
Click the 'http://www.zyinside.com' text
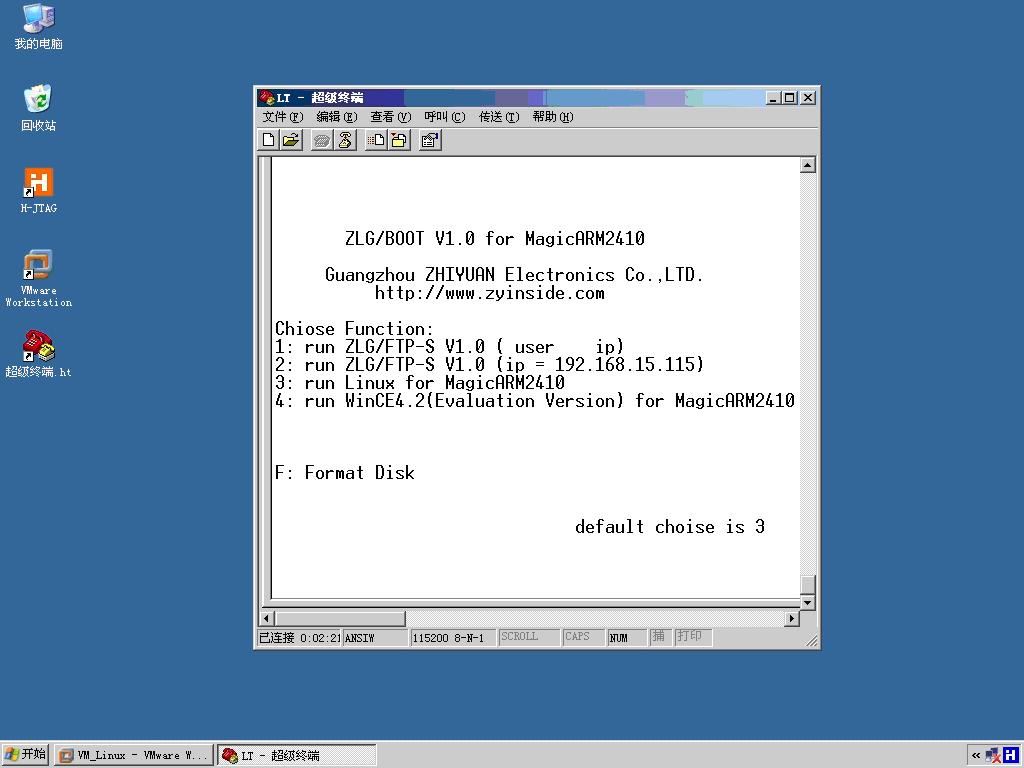point(490,293)
